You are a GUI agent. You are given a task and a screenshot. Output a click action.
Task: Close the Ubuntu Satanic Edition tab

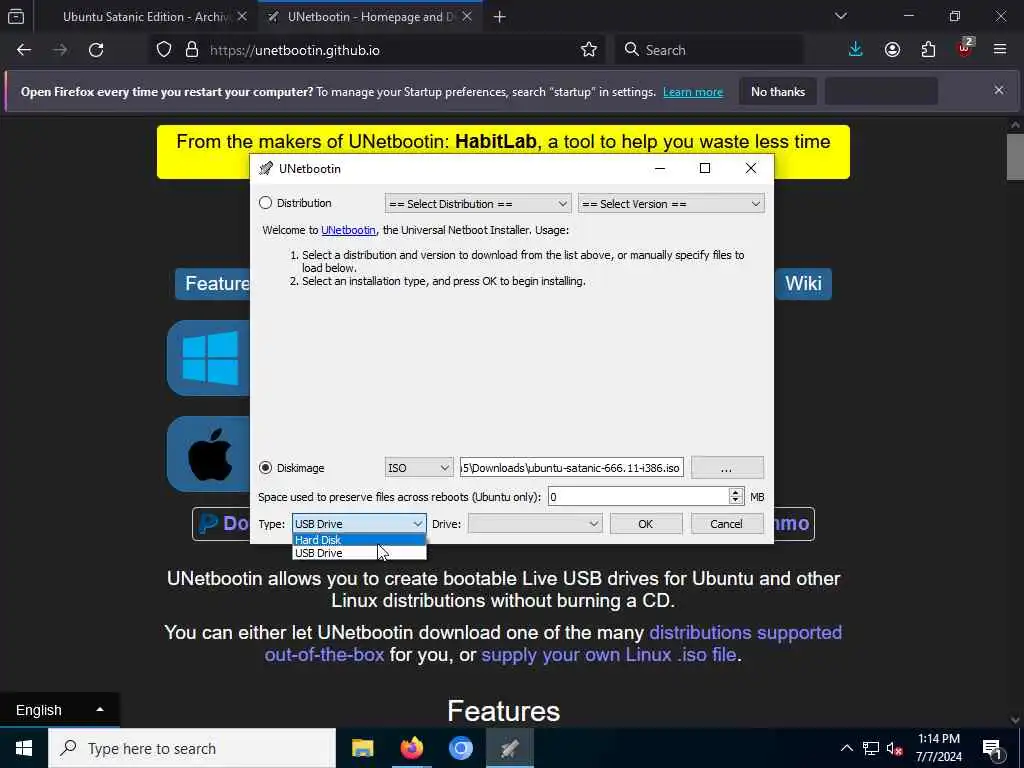[242, 17]
